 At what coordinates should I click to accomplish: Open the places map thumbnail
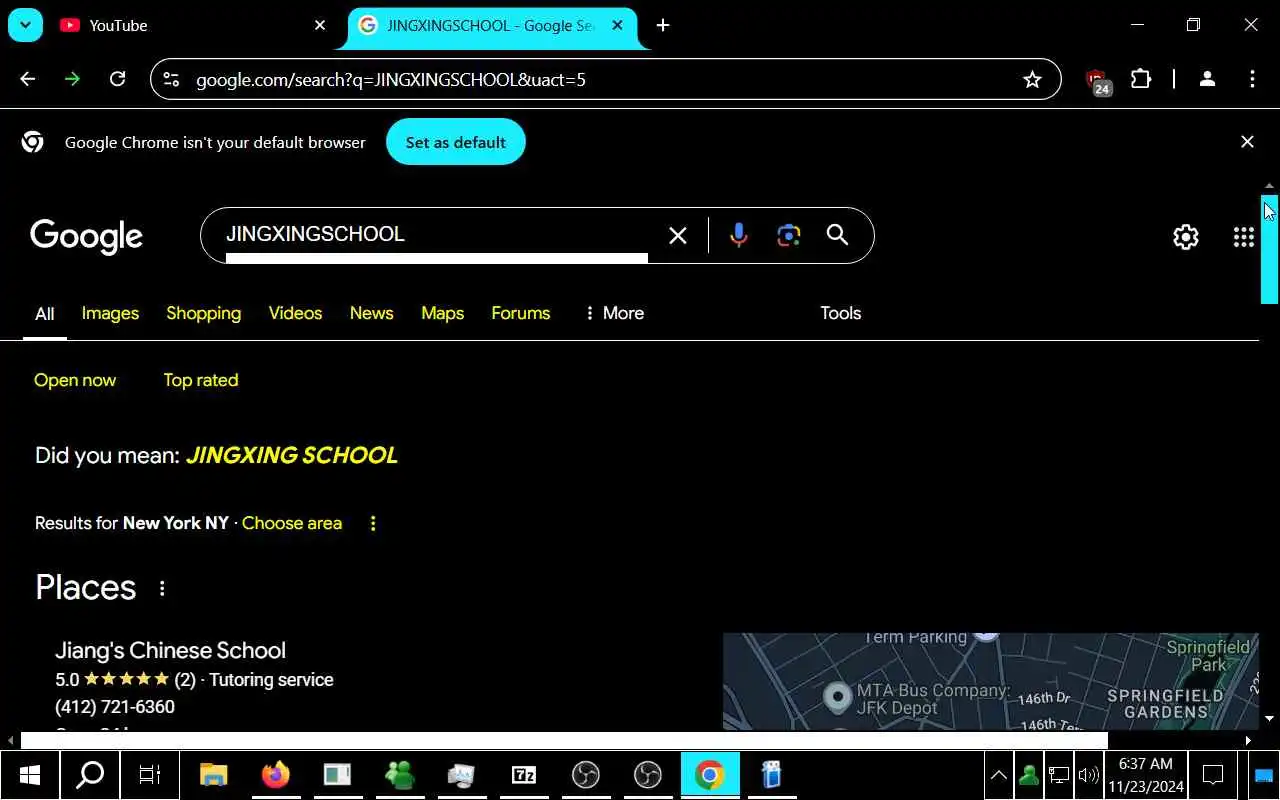990,681
